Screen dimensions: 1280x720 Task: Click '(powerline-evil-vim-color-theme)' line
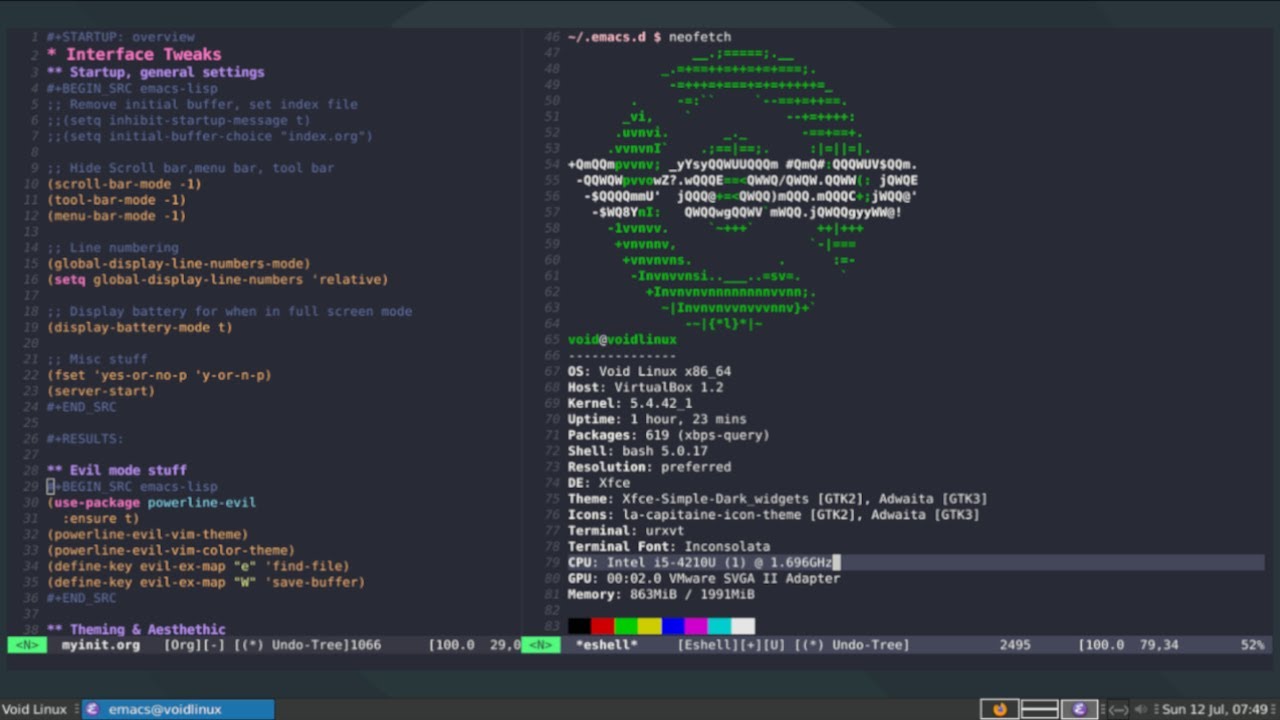pos(171,550)
